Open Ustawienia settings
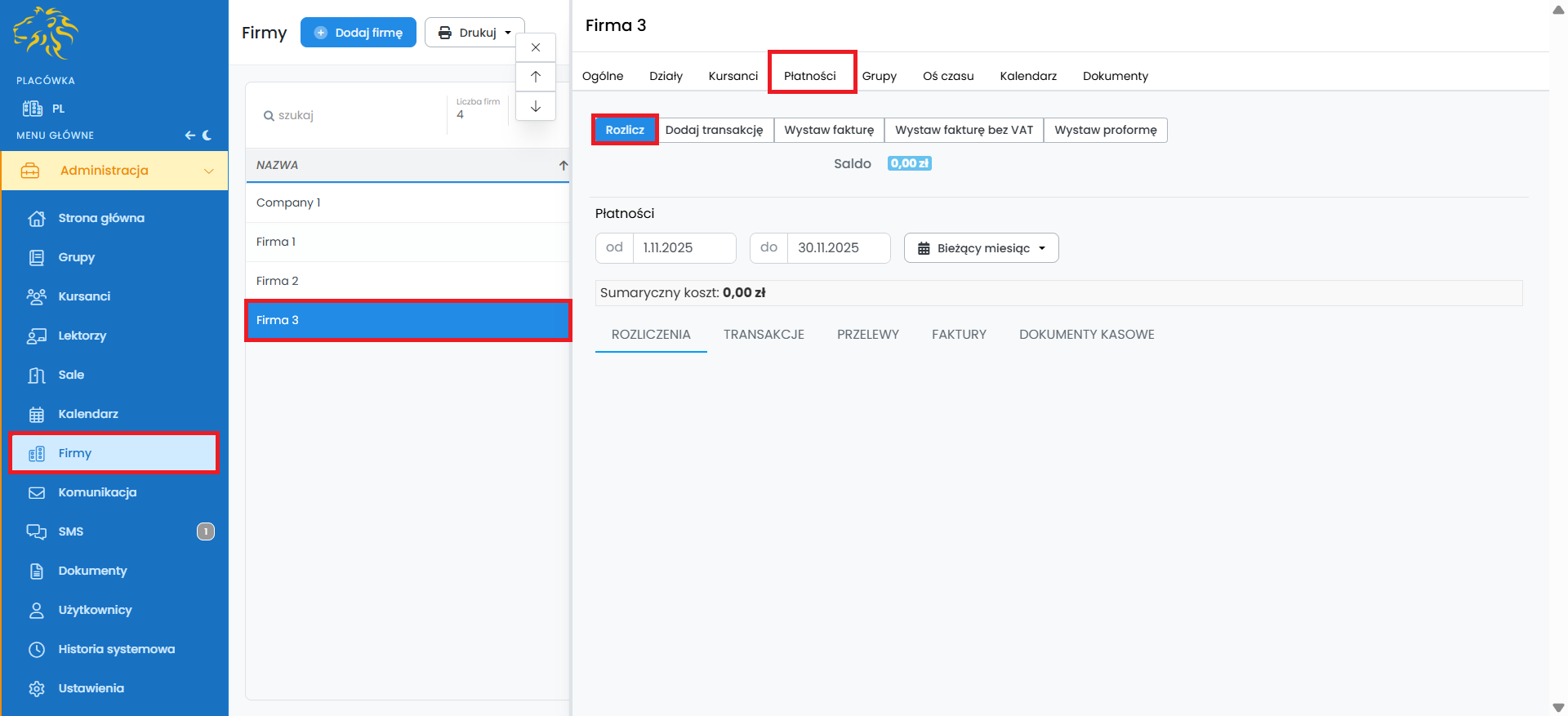 pos(91,688)
